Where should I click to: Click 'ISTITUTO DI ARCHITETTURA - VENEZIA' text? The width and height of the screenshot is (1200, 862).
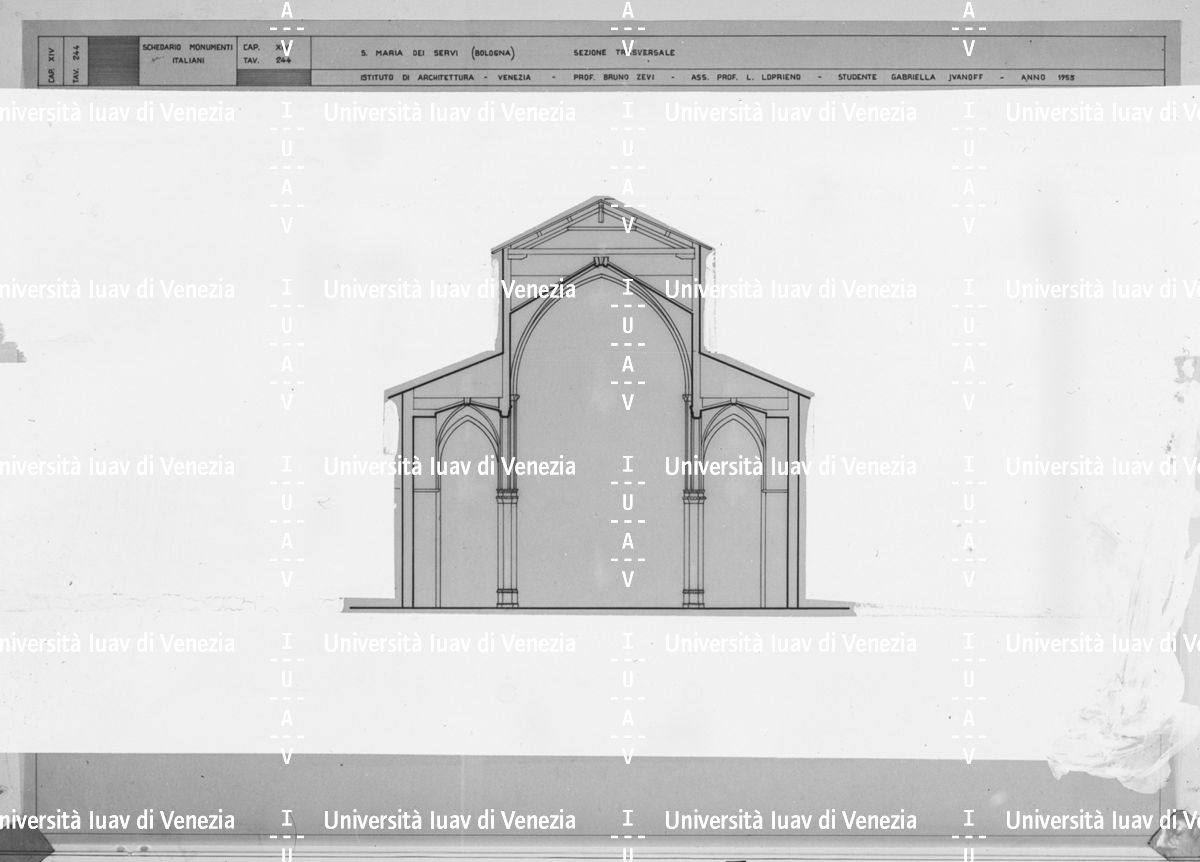[x=445, y=77]
